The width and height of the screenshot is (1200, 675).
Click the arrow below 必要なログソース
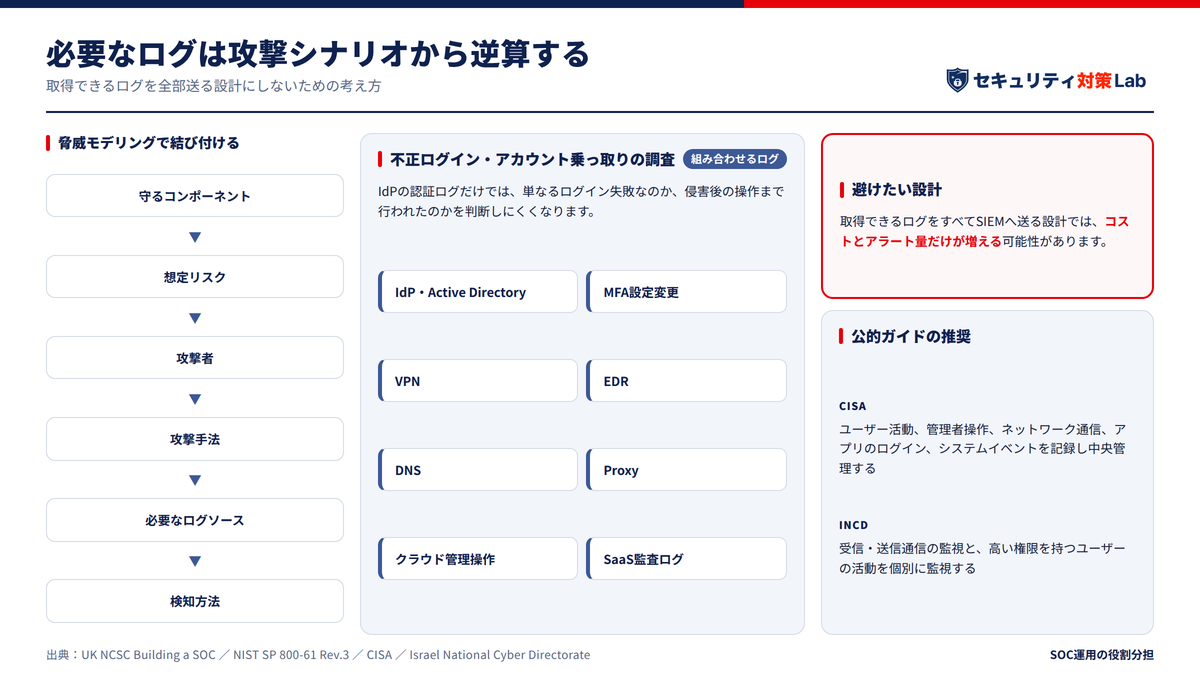(x=195, y=561)
